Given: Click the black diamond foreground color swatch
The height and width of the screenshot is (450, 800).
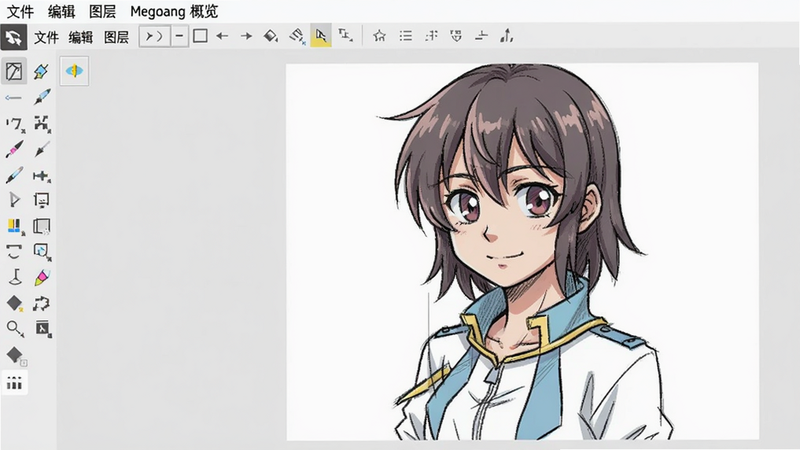Looking at the screenshot, I should point(15,355).
